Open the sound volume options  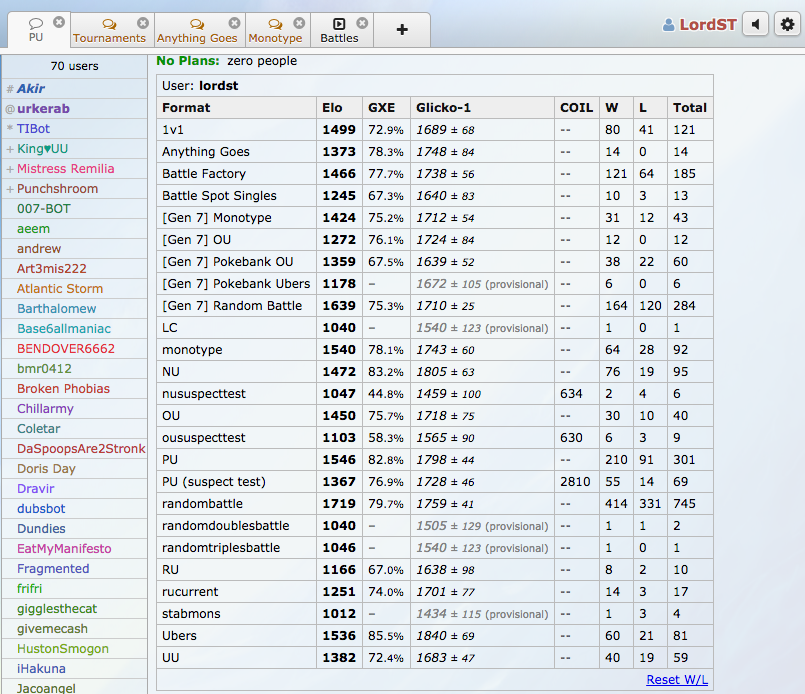pos(755,25)
